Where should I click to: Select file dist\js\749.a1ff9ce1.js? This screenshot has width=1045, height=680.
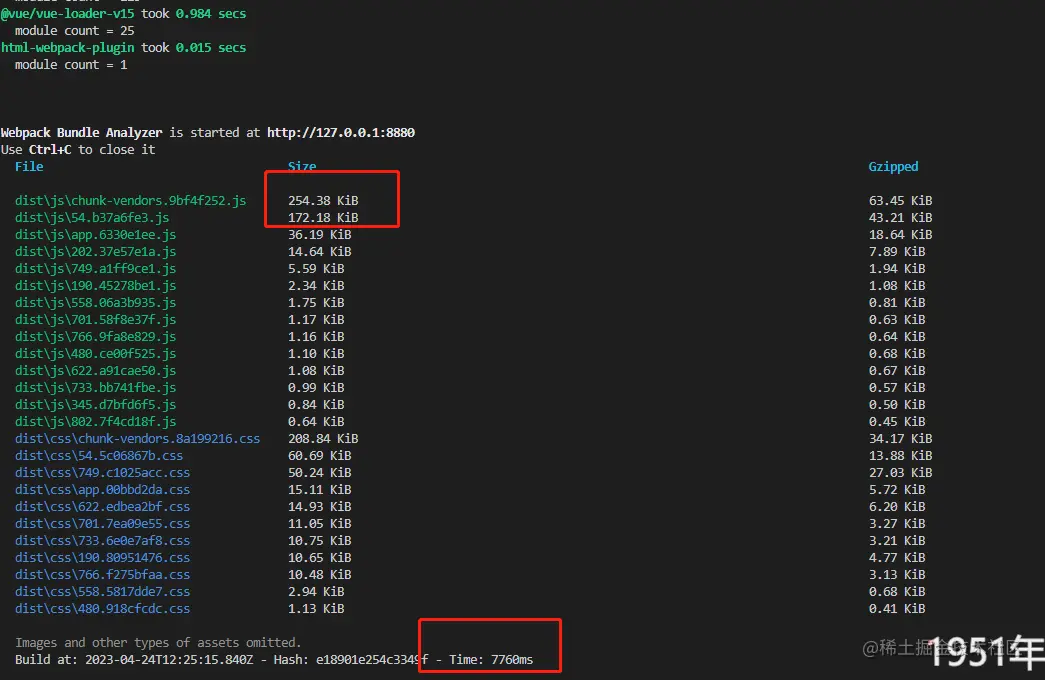95,269
